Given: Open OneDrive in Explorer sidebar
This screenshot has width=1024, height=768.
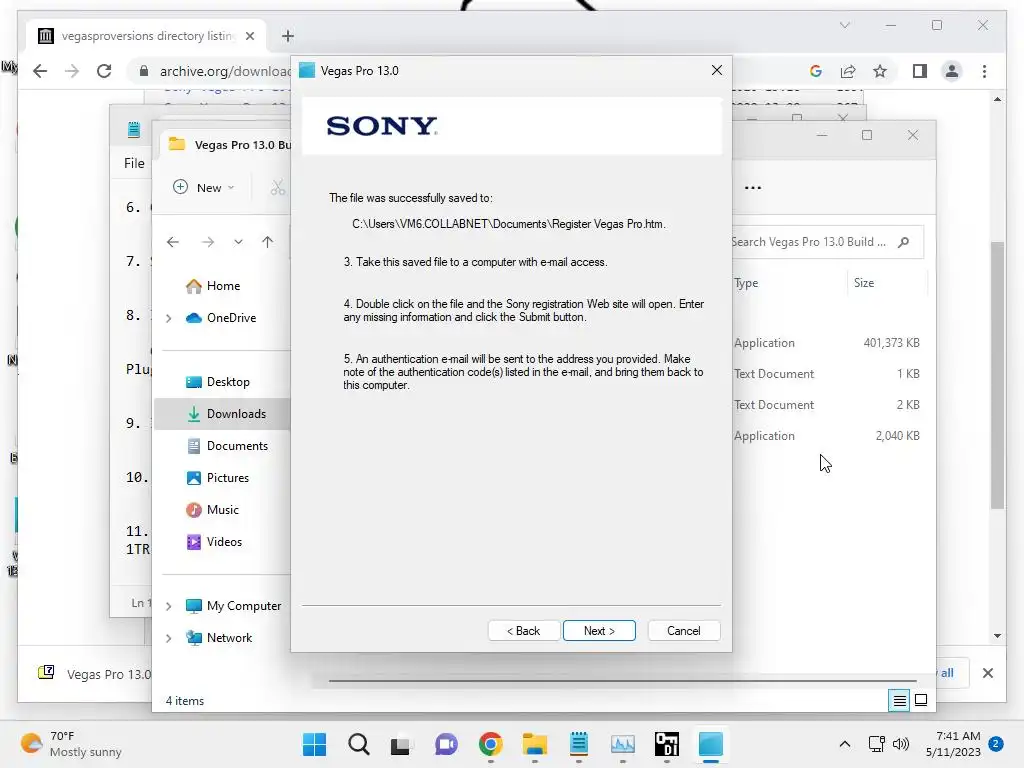Looking at the screenshot, I should click(221, 318).
